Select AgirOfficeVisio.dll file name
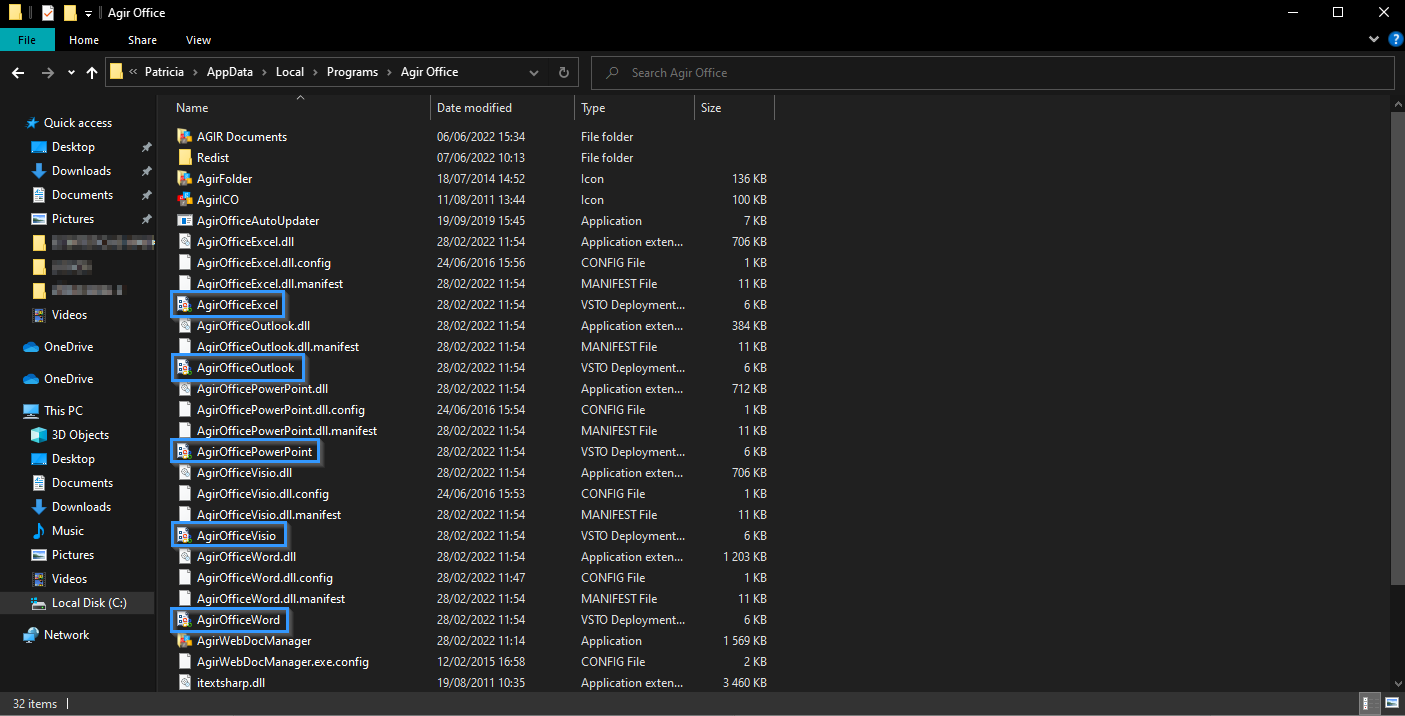The width and height of the screenshot is (1405, 716). click(244, 473)
